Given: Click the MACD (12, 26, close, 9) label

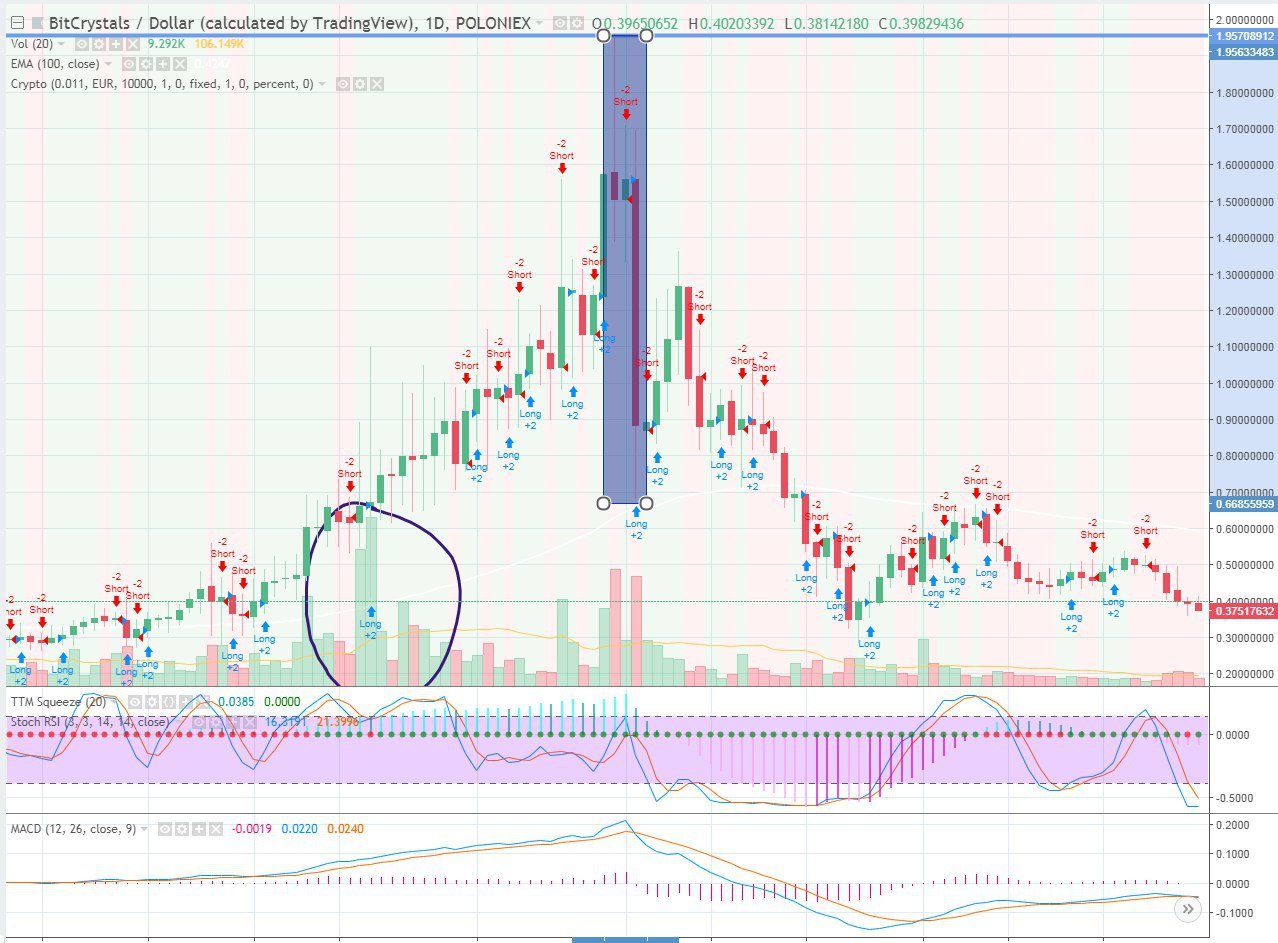Looking at the screenshot, I should point(74,829).
